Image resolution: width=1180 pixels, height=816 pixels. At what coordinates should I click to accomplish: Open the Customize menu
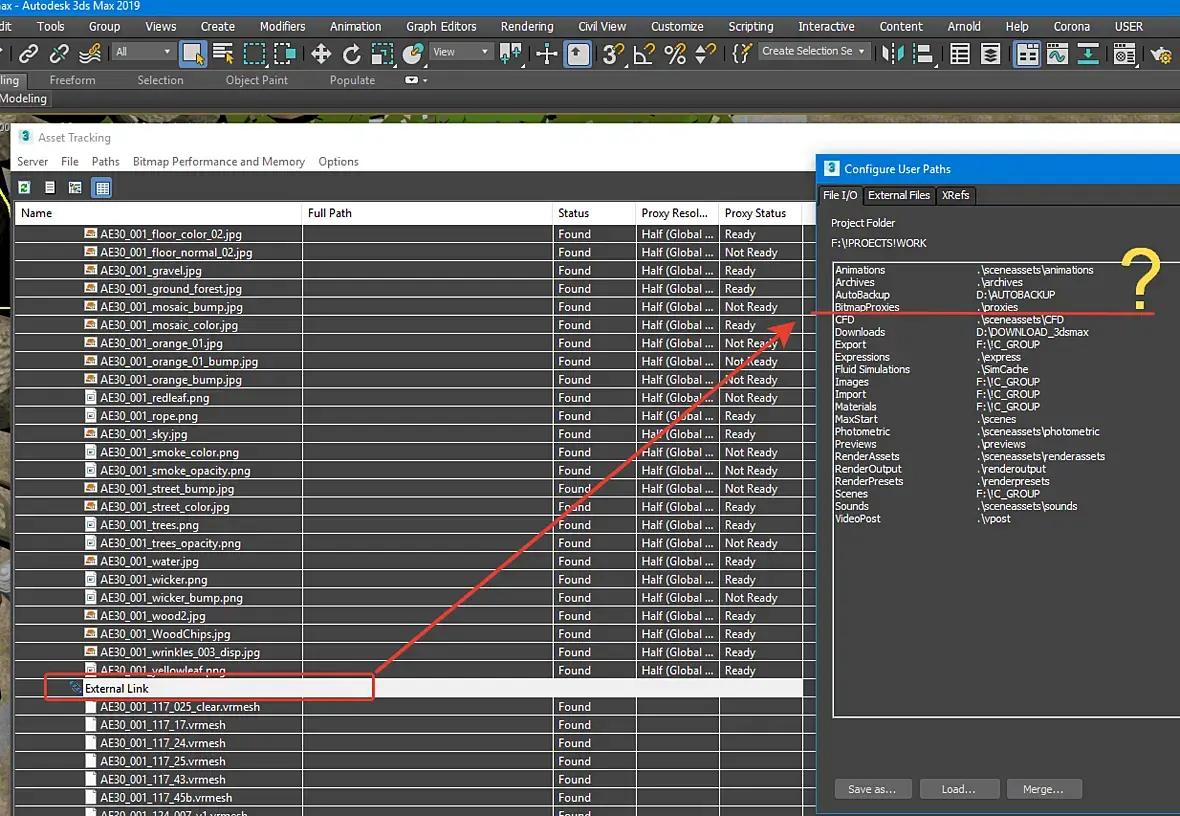pos(677,26)
